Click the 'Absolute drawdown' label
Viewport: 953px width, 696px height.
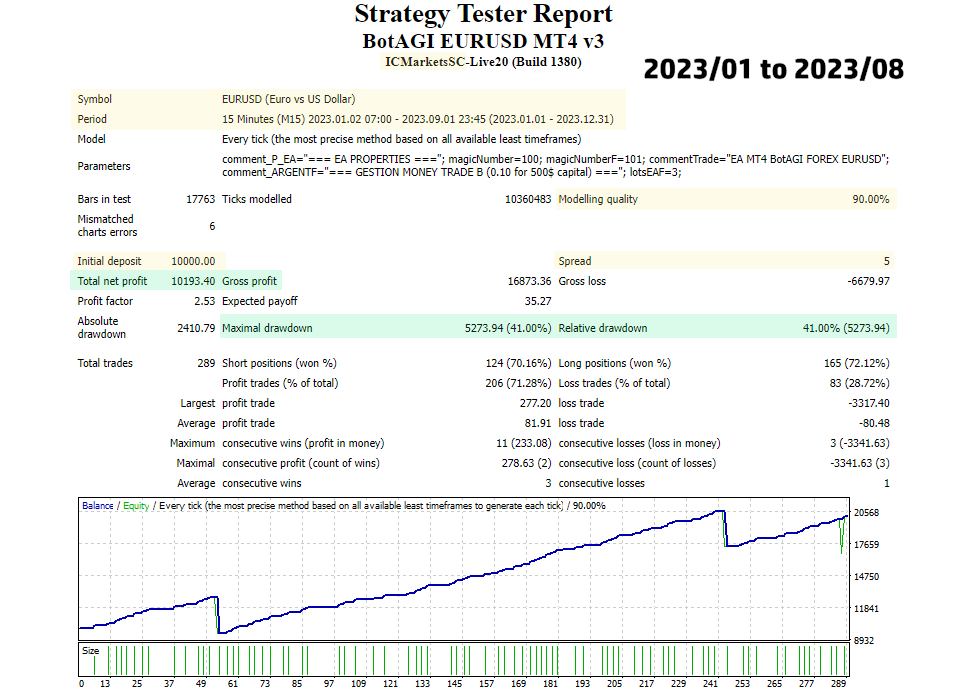(101, 328)
